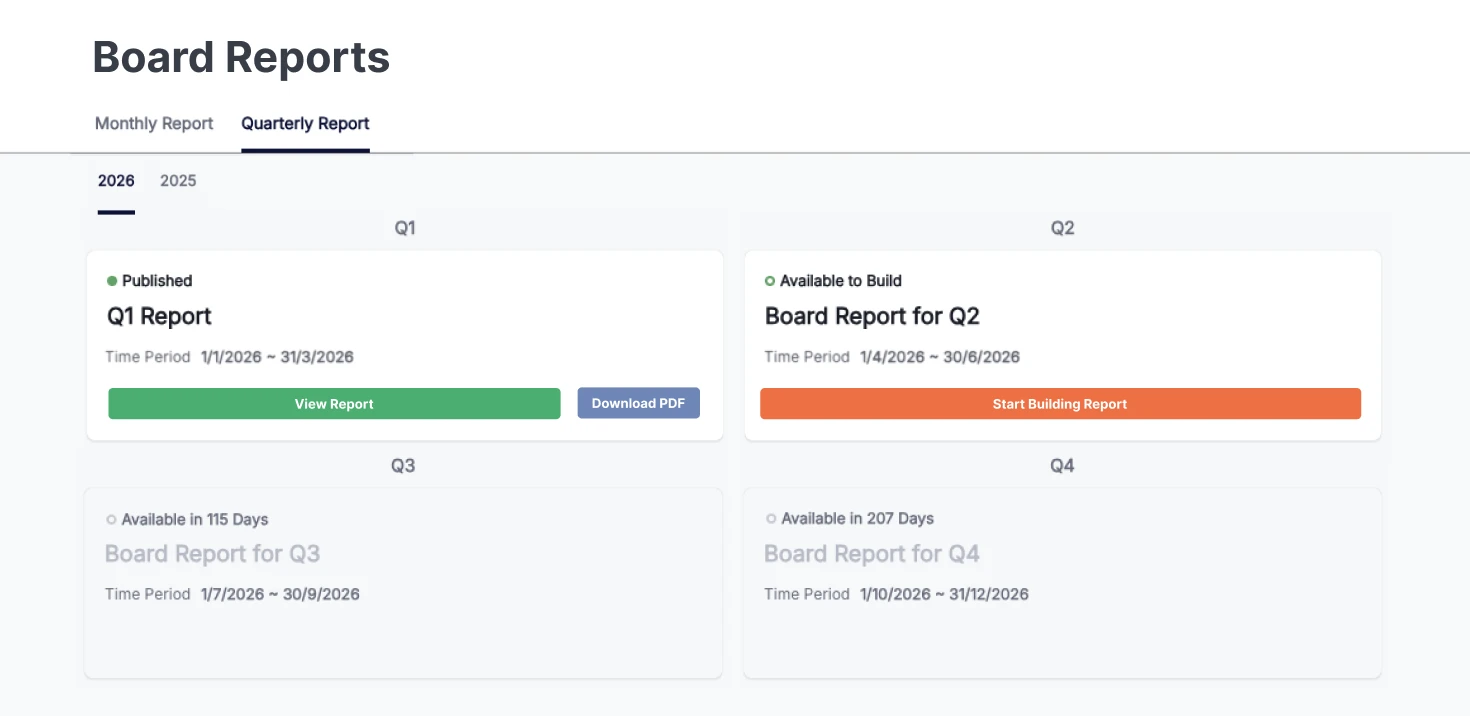Image resolution: width=1470 pixels, height=716 pixels.
Task: Download the Q1 report PDF
Action: pos(638,403)
